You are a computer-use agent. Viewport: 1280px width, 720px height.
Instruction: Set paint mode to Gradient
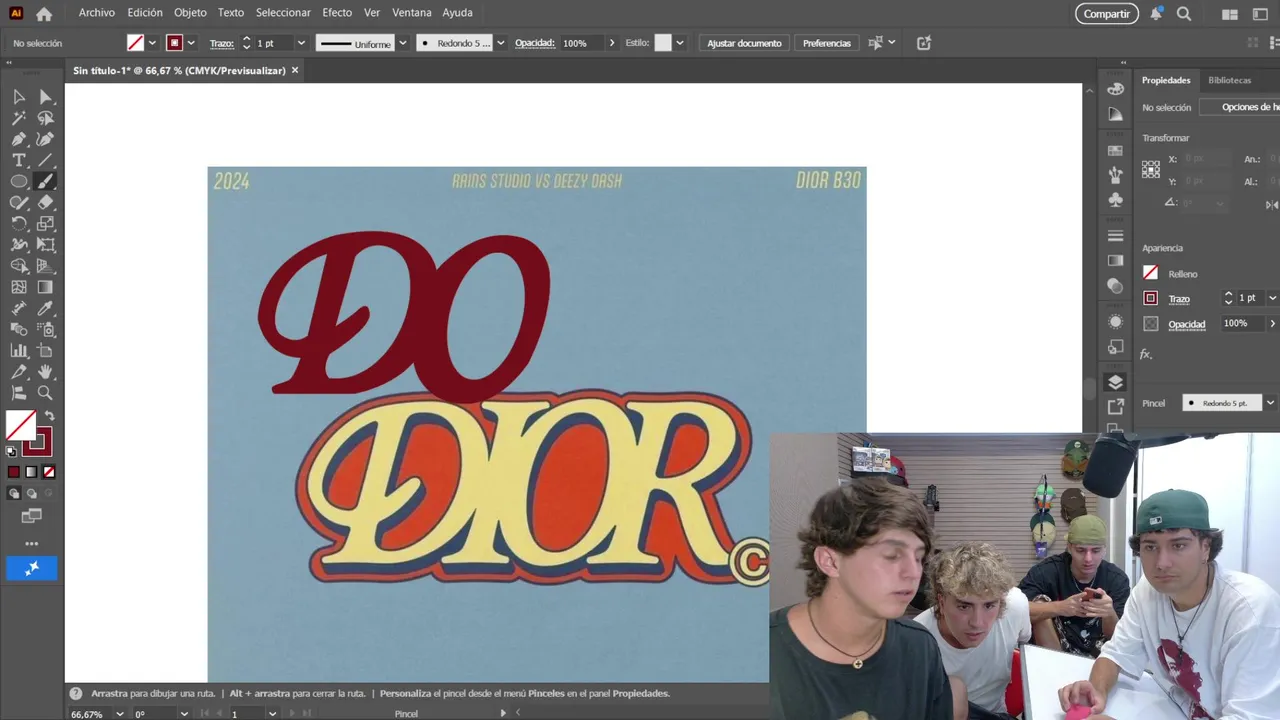click(x=31, y=472)
